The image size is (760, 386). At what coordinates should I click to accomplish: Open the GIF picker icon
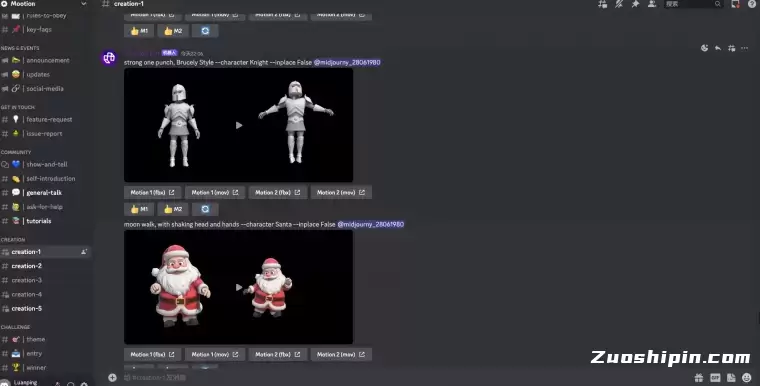pyautogui.click(x=715, y=377)
